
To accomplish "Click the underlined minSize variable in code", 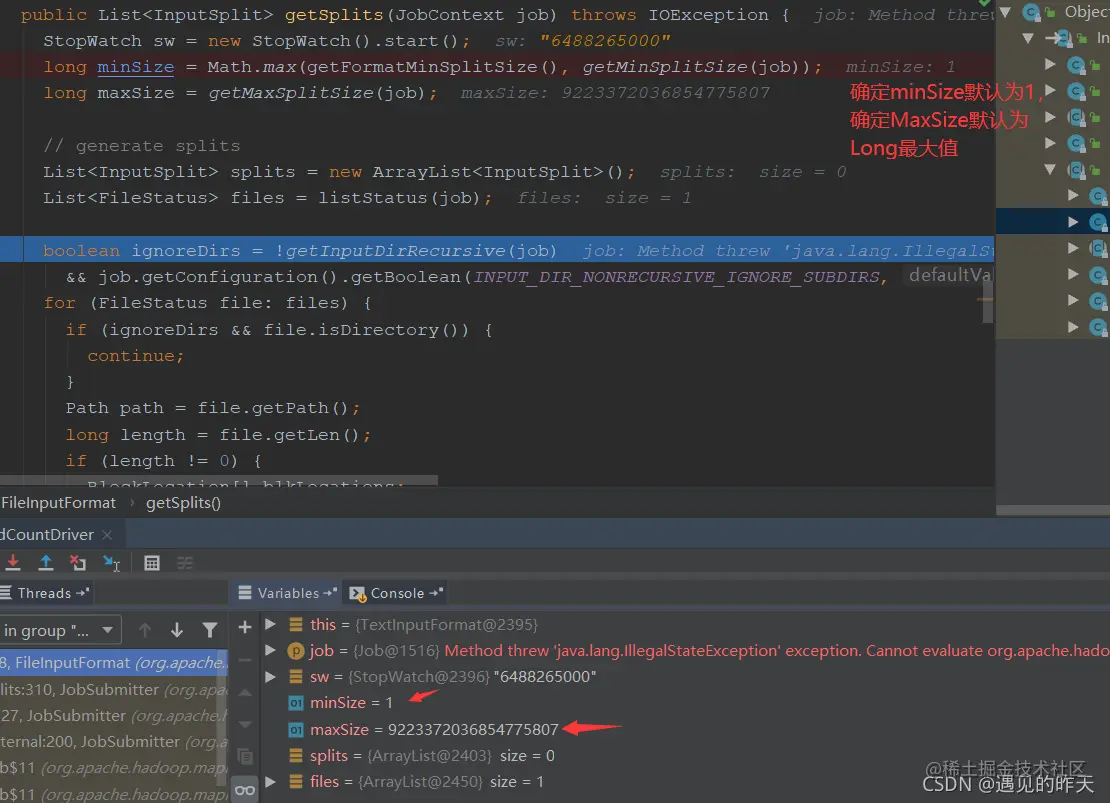I will coord(135,67).
